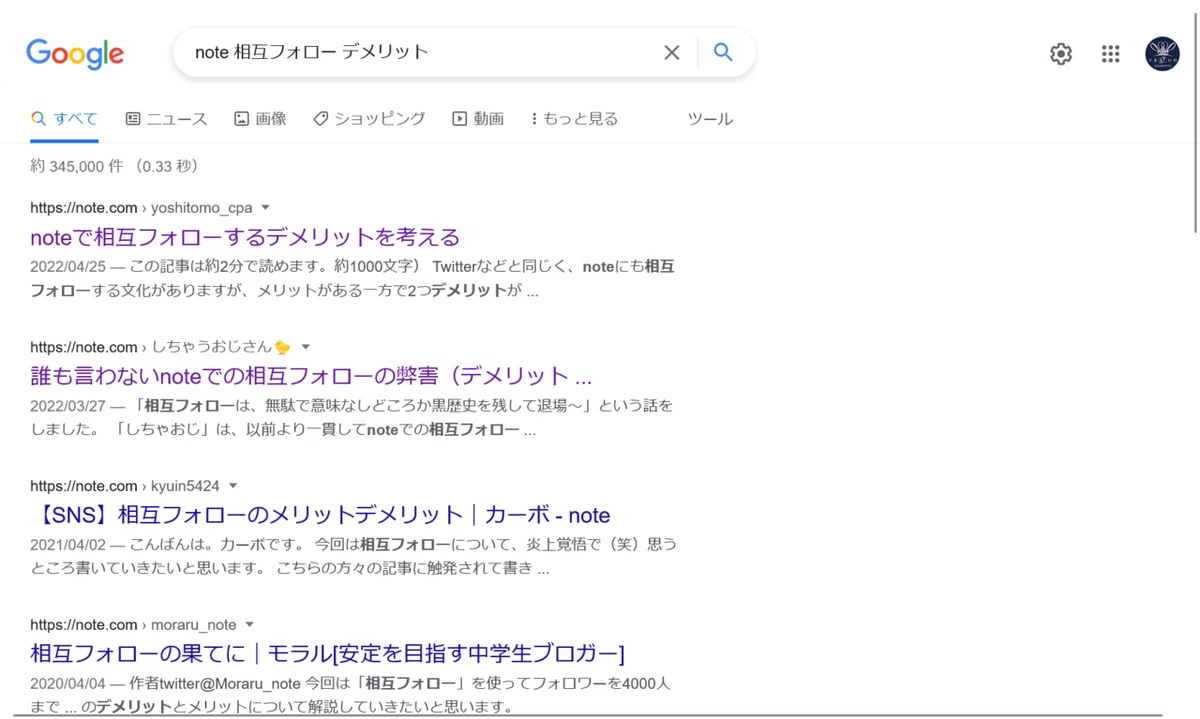Expand the もっと見る menu
Image resolution: width=1200 pixels, height=719 pixels.
coord(574,119)
